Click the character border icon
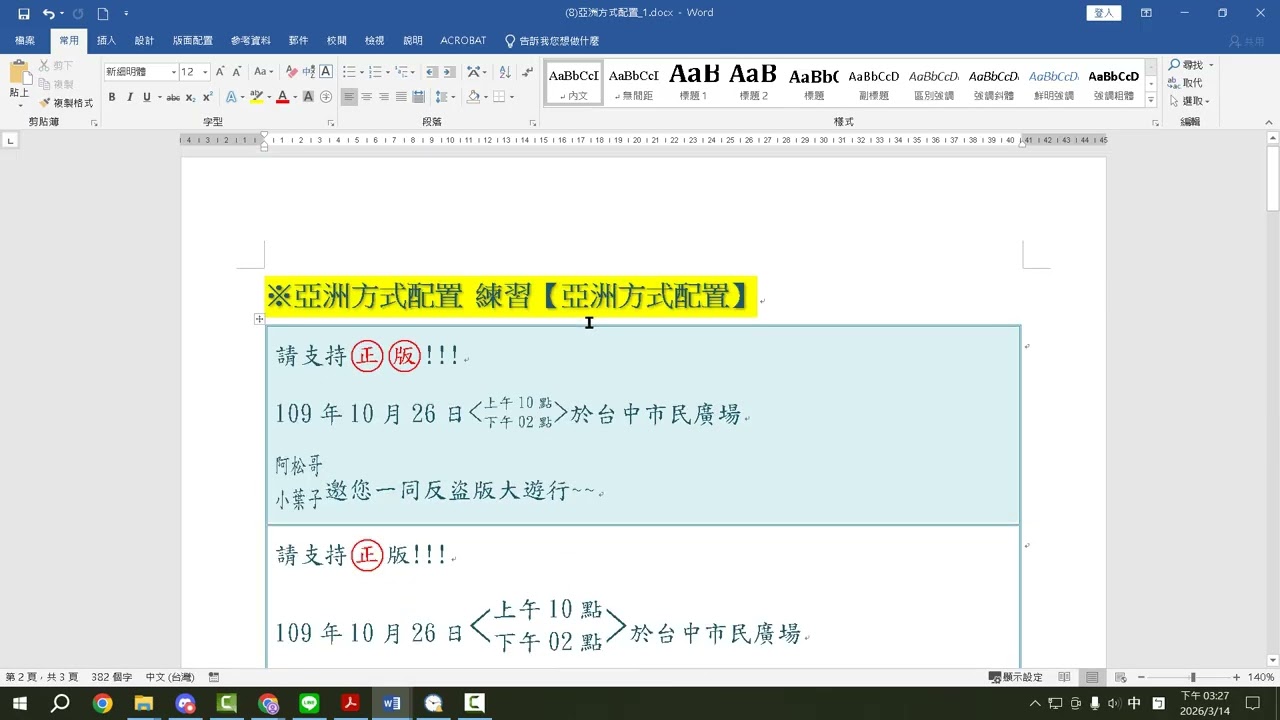The image size is (1280, 720). [326, 72]
